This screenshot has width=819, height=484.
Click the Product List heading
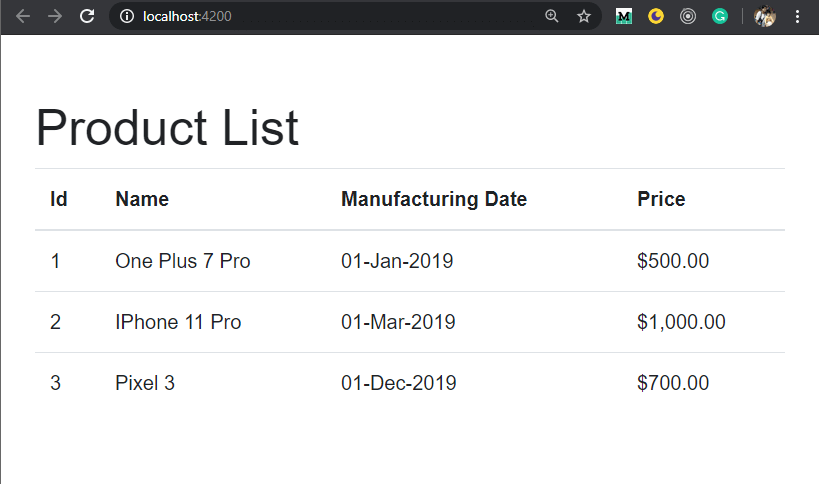(167, 128)
